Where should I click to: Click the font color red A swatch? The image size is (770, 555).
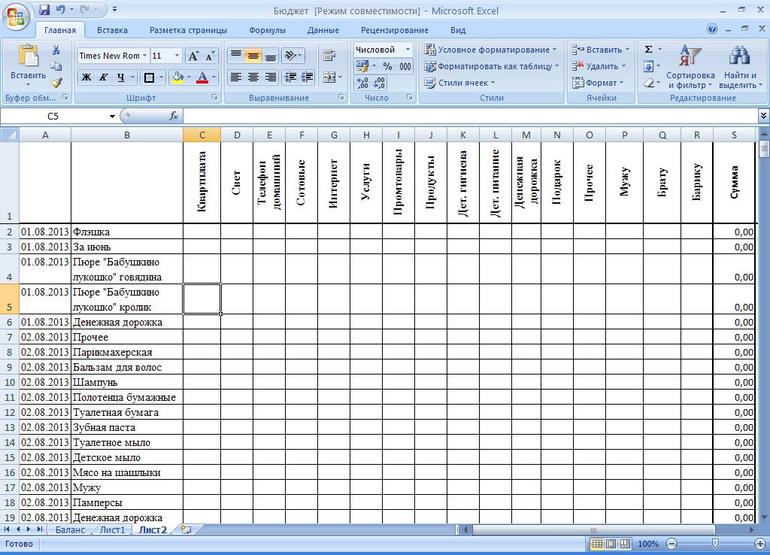click(203, 77)
